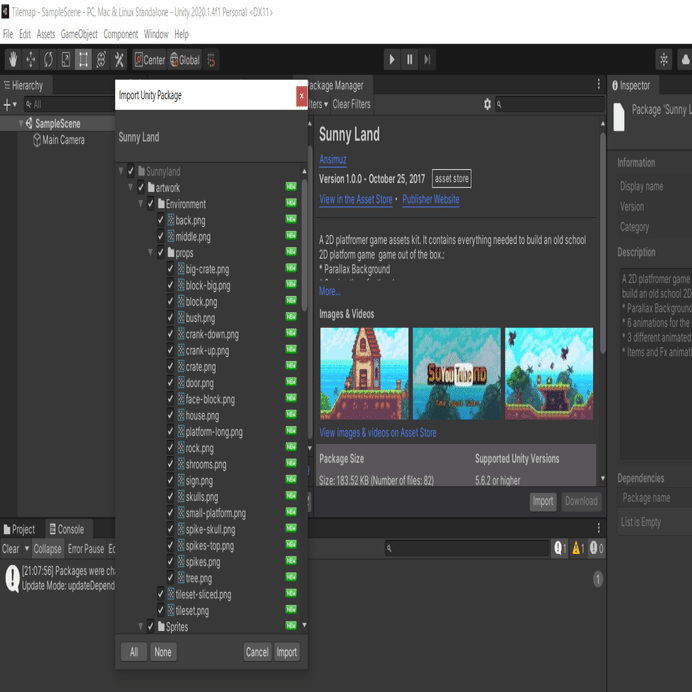This screenshot has height=692, width=692.
Task: Start Play mode
Action: [391, 59]
